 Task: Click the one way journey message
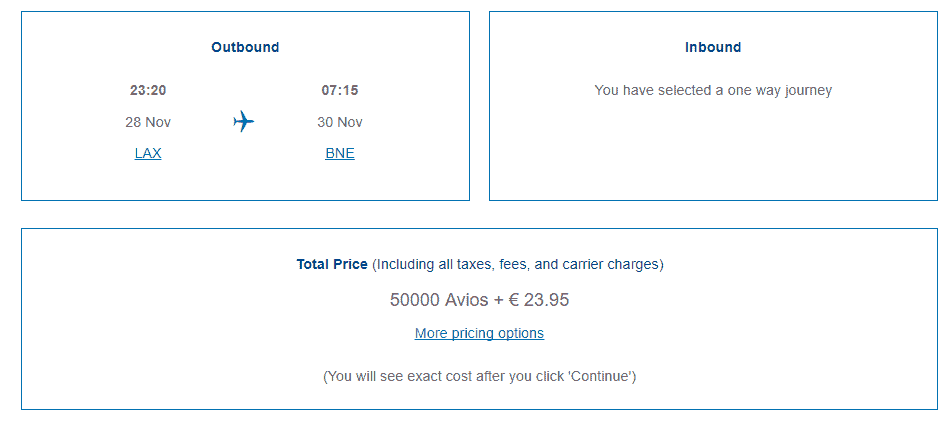(713, 90)
